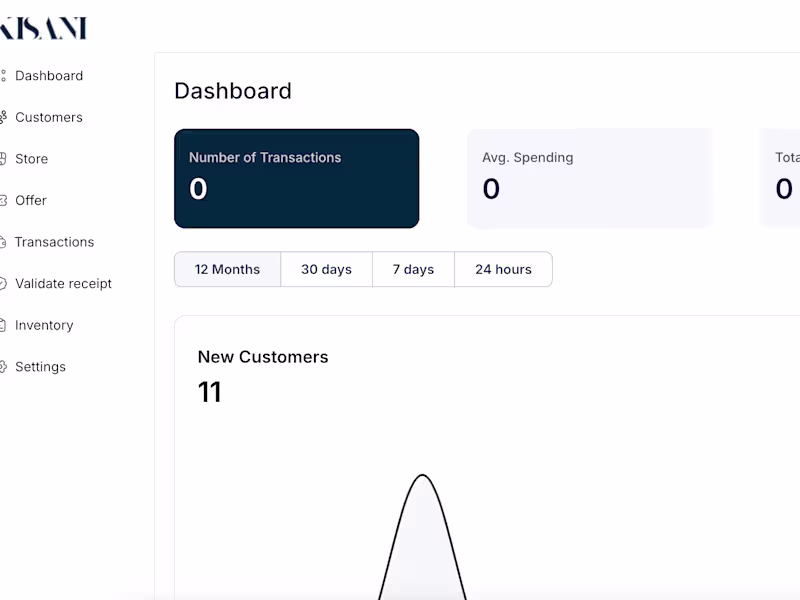Open Customers via its people icon

(3, 117)
